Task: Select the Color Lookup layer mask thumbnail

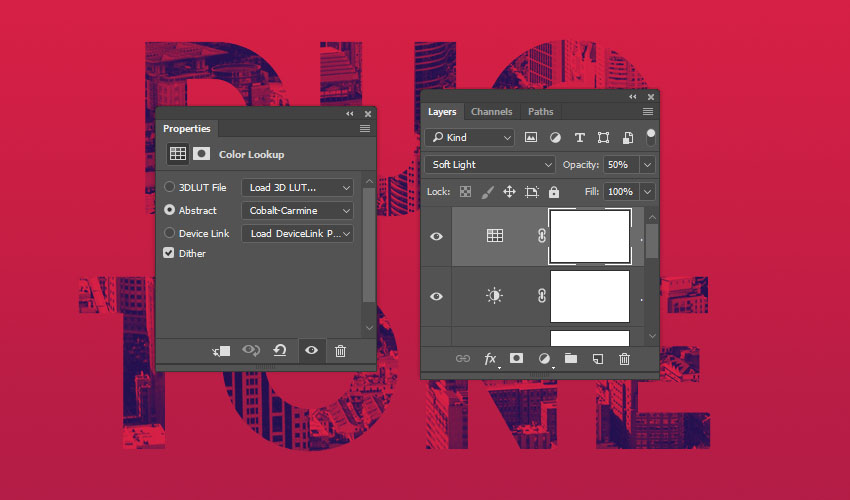Action: click(x=590, y=237)
